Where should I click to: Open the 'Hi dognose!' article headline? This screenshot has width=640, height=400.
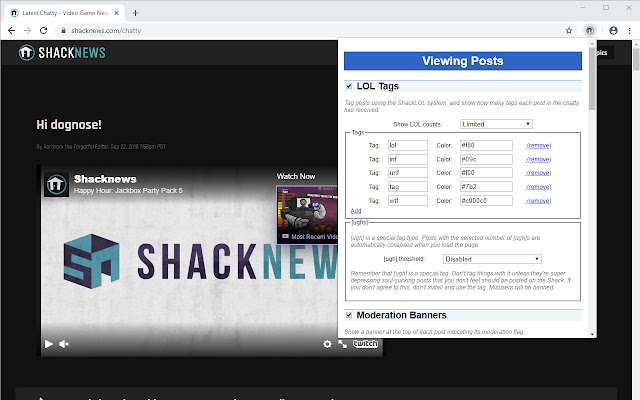[69, 124]
